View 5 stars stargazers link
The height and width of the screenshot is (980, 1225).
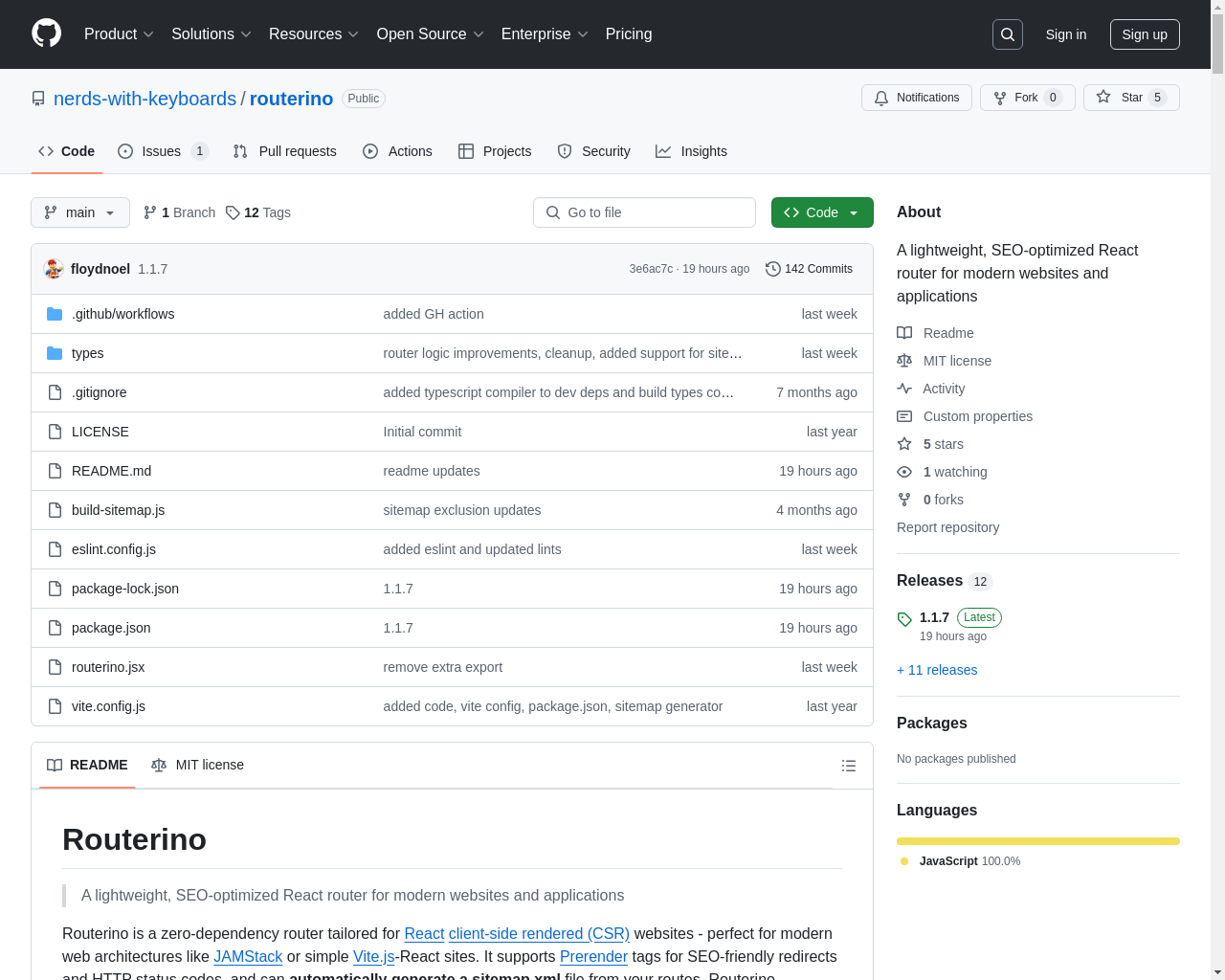pos(930,444)
